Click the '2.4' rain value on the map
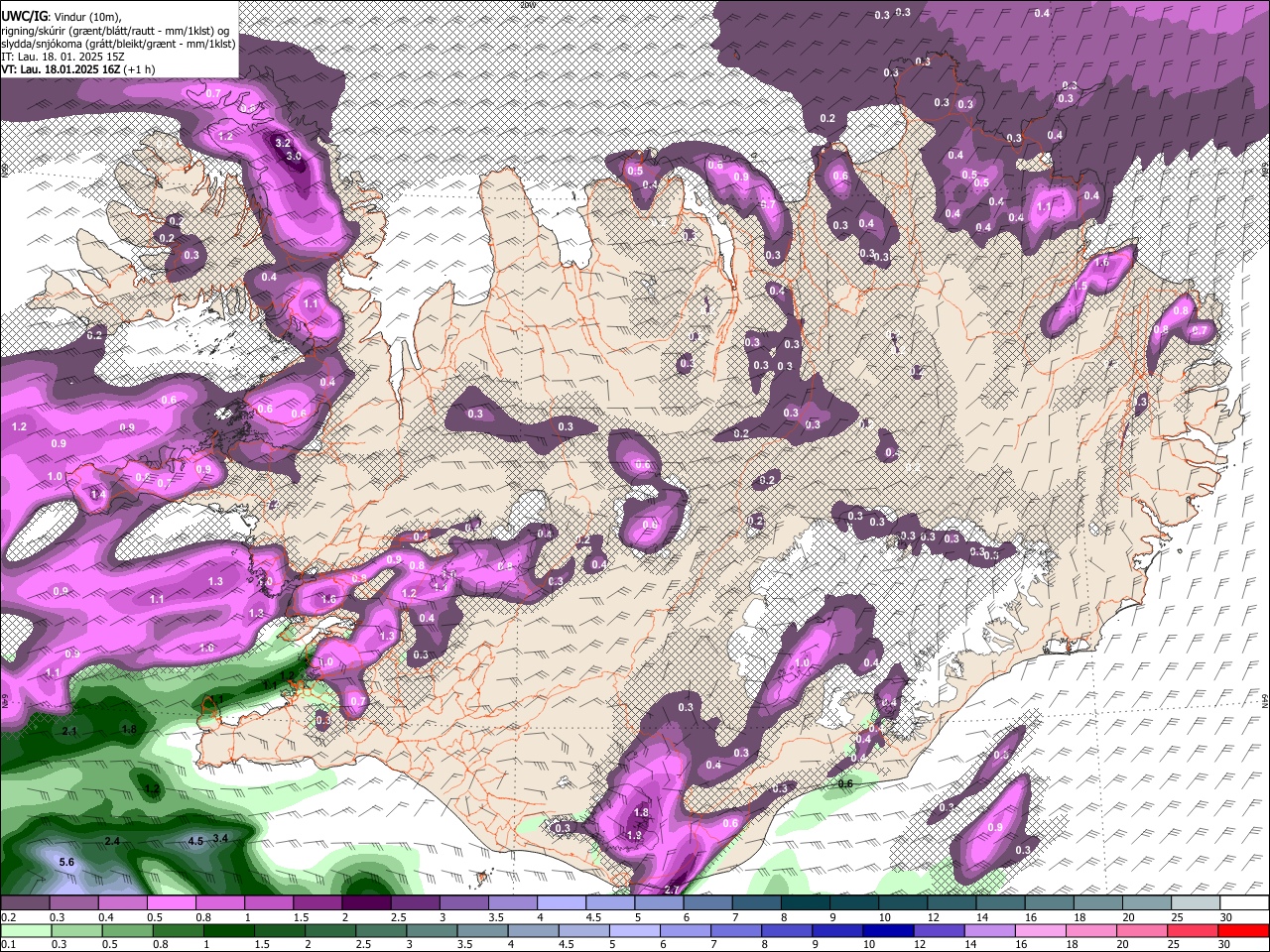The image size is (1270, 952). click(112, 841)
